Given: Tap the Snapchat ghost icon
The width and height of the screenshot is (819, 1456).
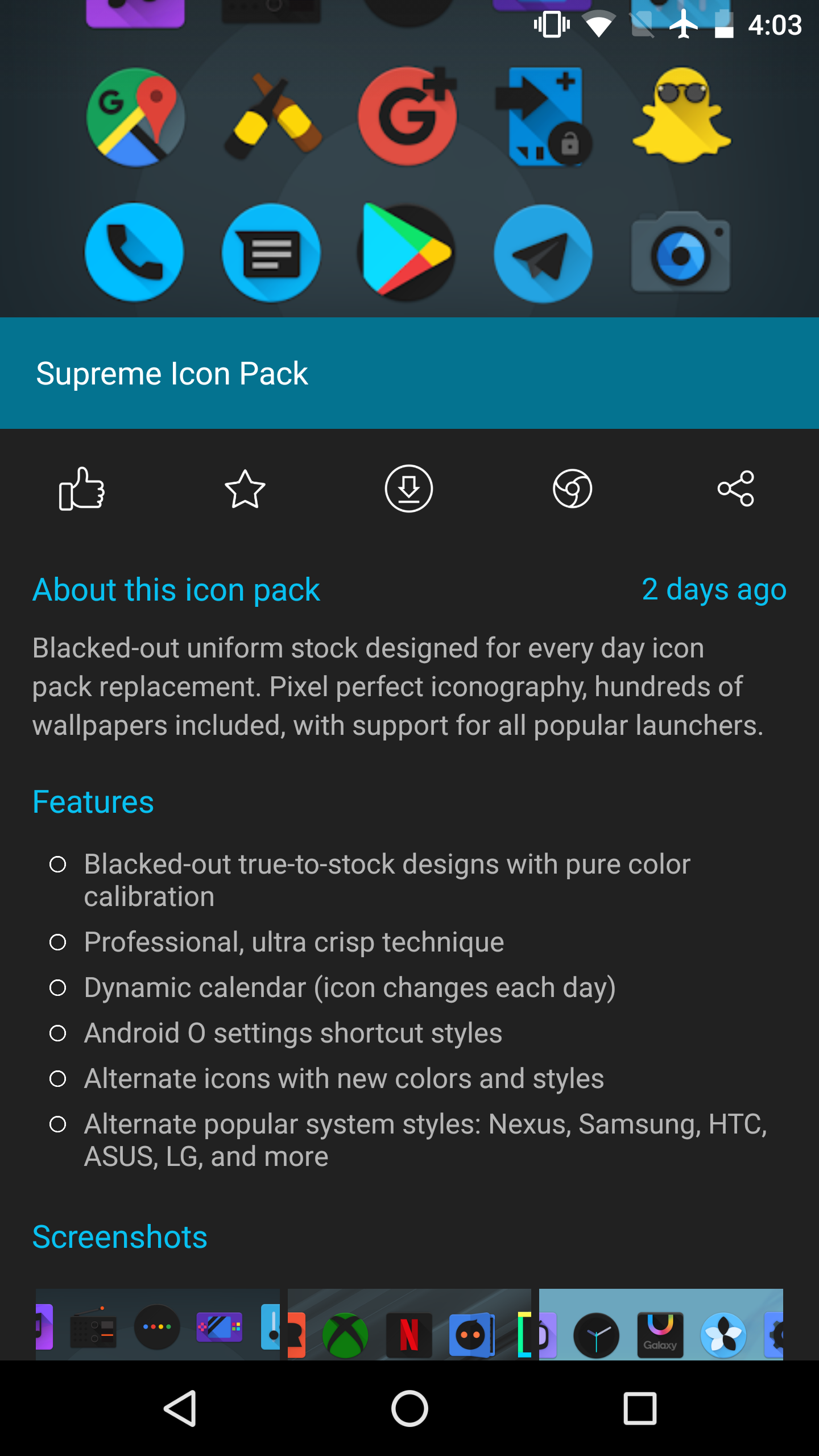Looking at the screenshot, I should 681,115.
